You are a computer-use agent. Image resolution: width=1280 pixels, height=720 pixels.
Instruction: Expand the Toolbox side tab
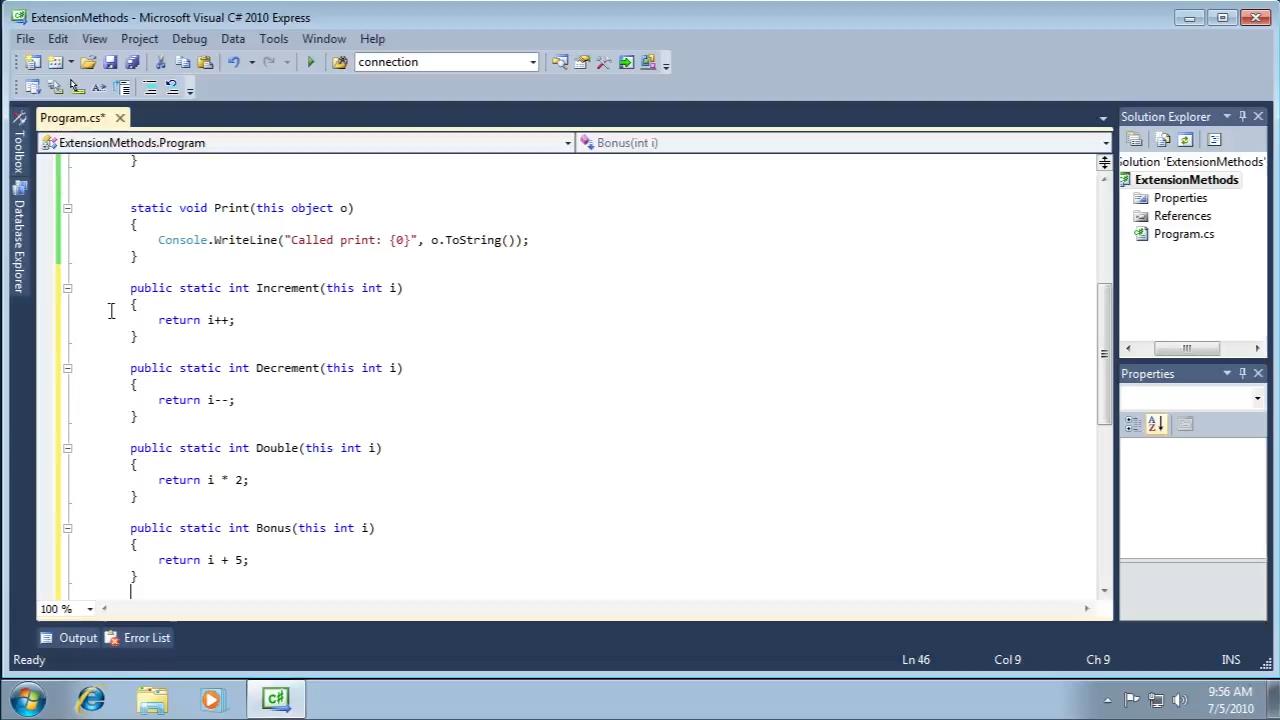[18, 141]
